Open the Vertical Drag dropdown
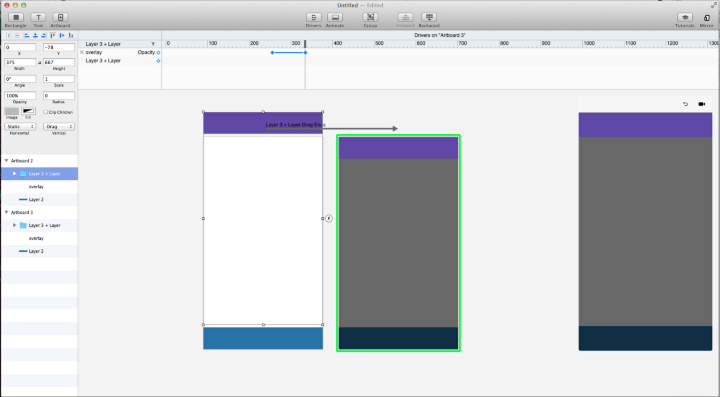The image size is (720, 397). click(x=59, y=127)
